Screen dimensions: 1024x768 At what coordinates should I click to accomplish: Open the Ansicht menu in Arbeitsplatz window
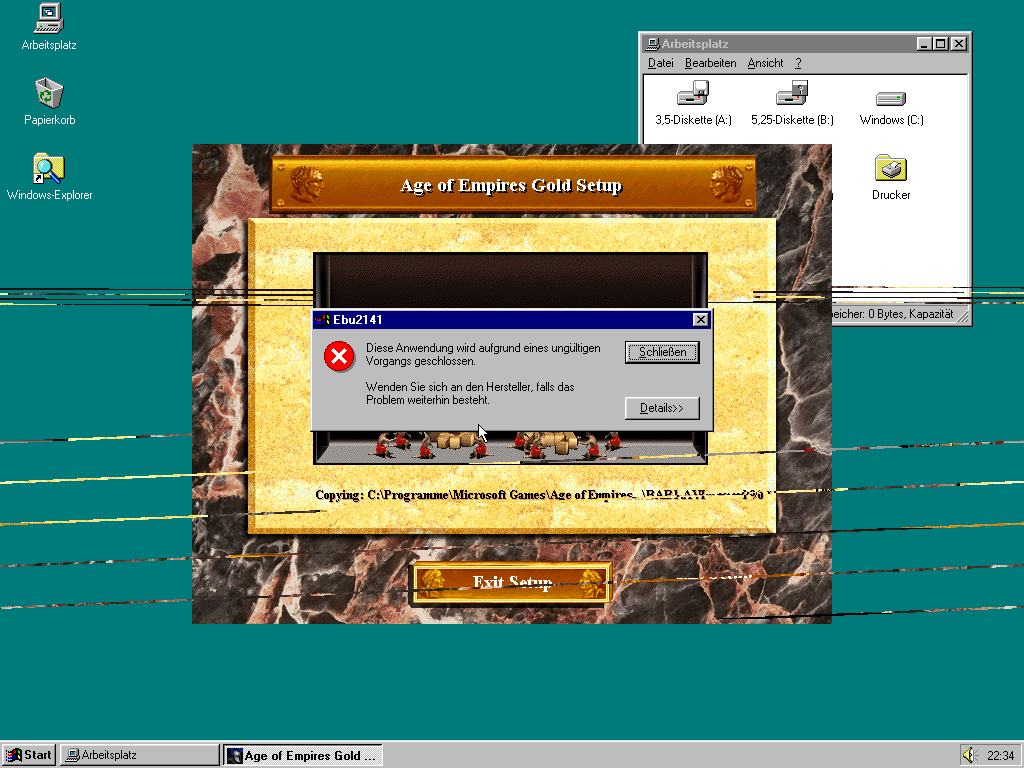coord(765,63)
